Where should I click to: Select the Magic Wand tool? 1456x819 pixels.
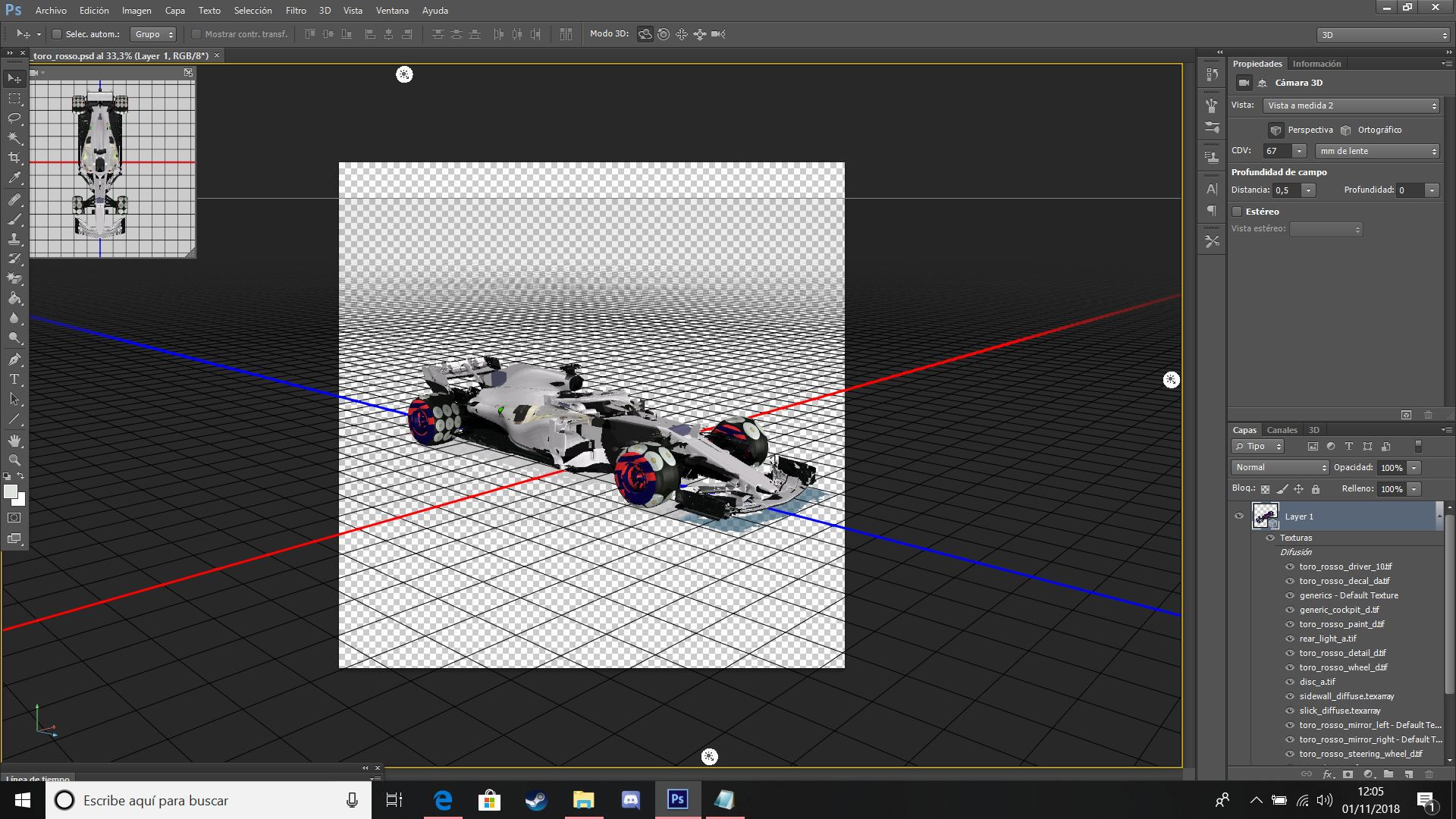14,138
